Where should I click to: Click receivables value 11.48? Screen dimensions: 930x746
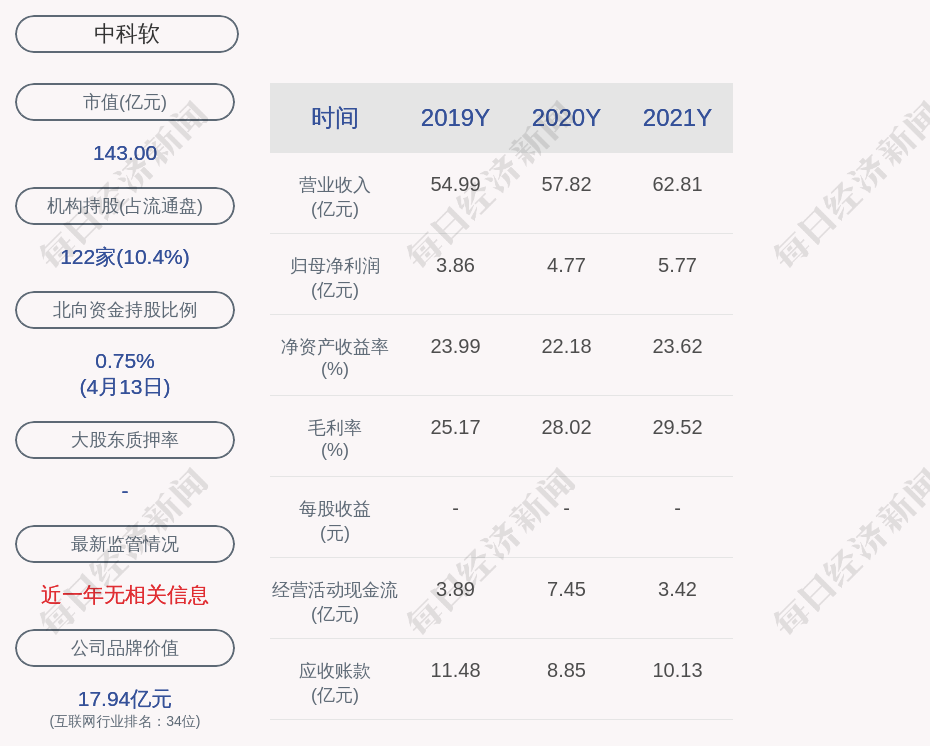[x=456, y=671]
